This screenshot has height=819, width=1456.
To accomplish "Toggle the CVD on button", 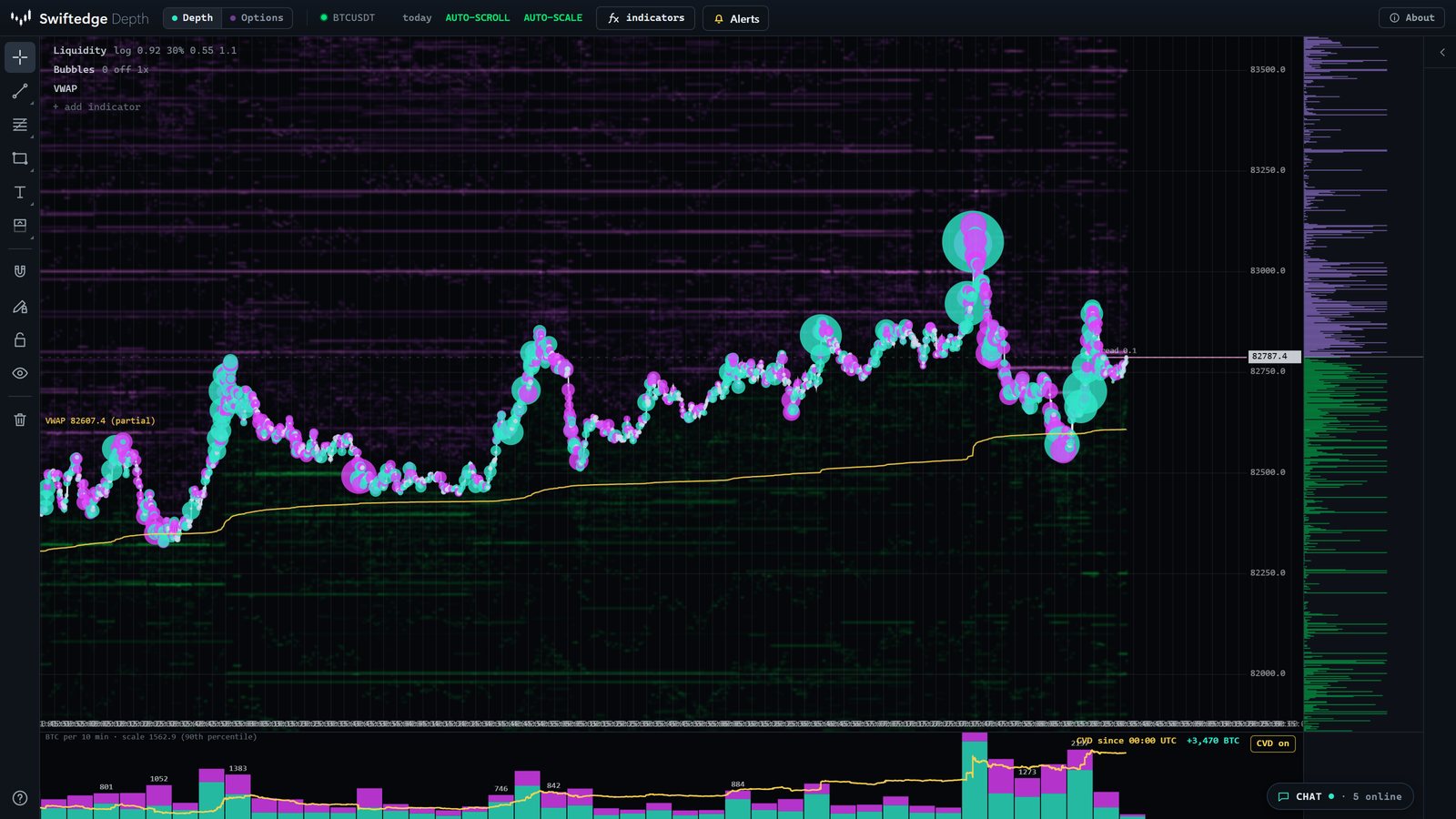I will 1272,743.
